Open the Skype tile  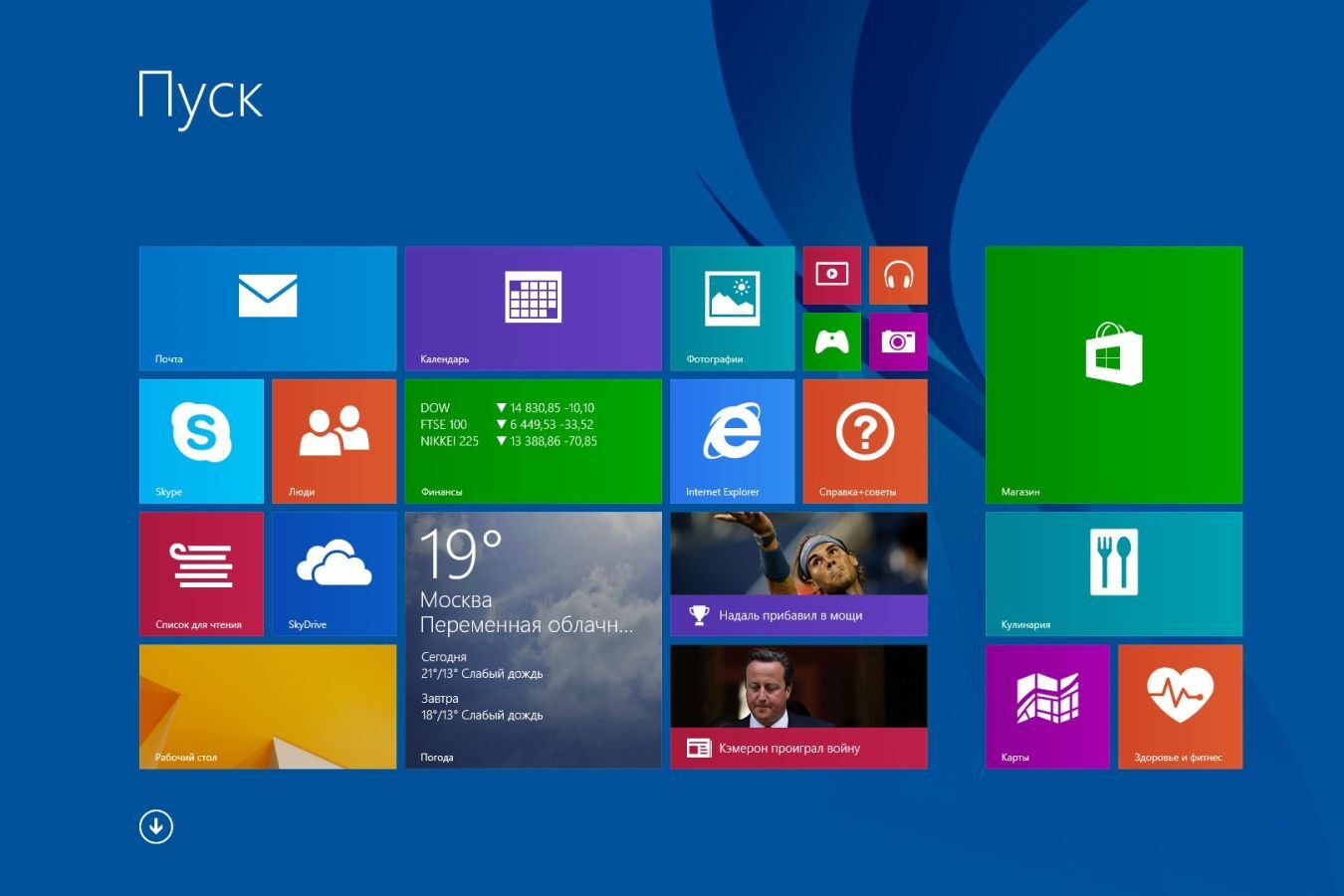[201, 441]
